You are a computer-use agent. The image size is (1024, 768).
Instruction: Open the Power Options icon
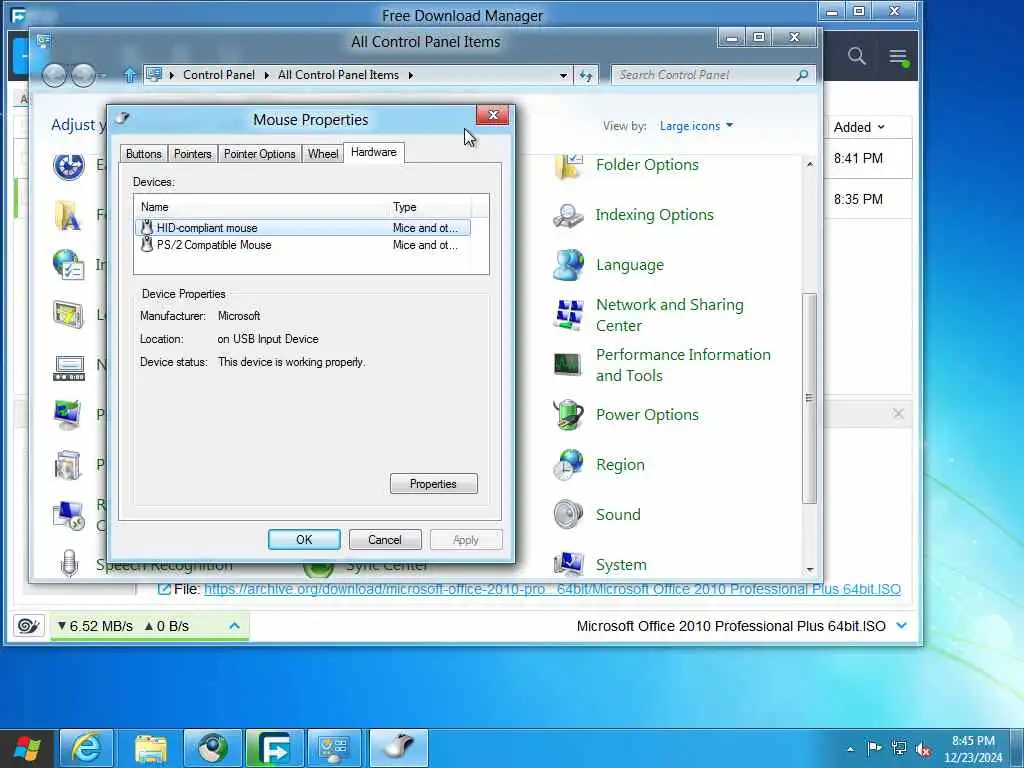click(x=568, y=415)
